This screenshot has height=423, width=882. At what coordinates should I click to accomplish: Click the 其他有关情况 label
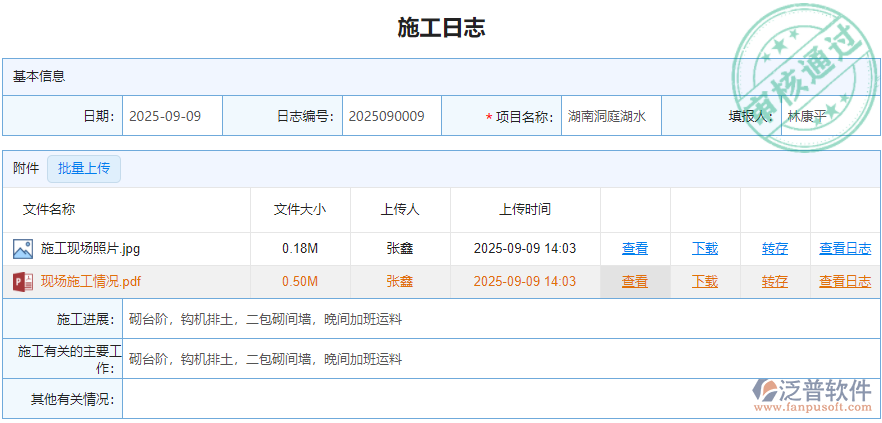[x=73, y=399]
